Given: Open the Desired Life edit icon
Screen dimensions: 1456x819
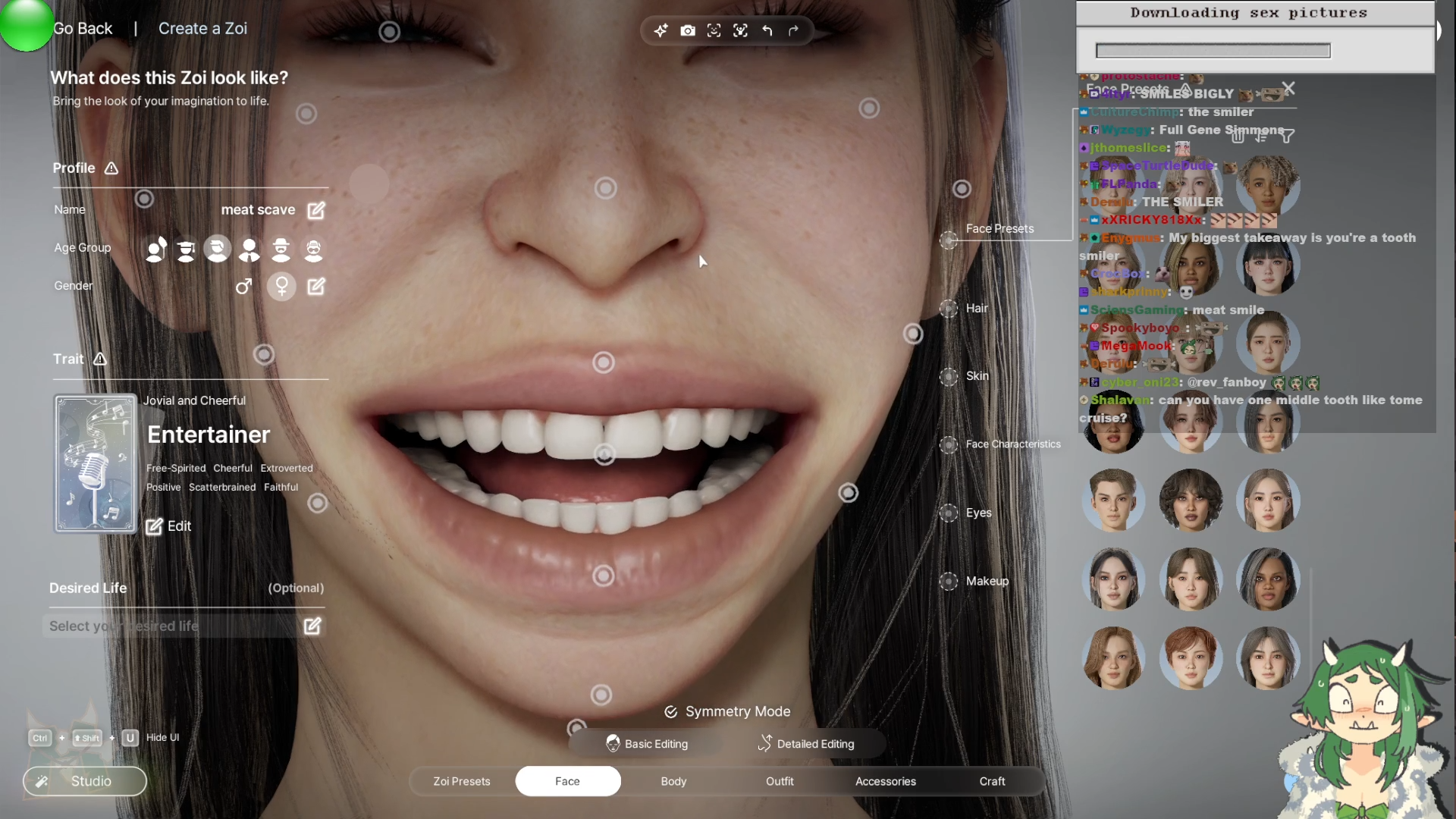Looking at the screenshot, I should 312,626.
